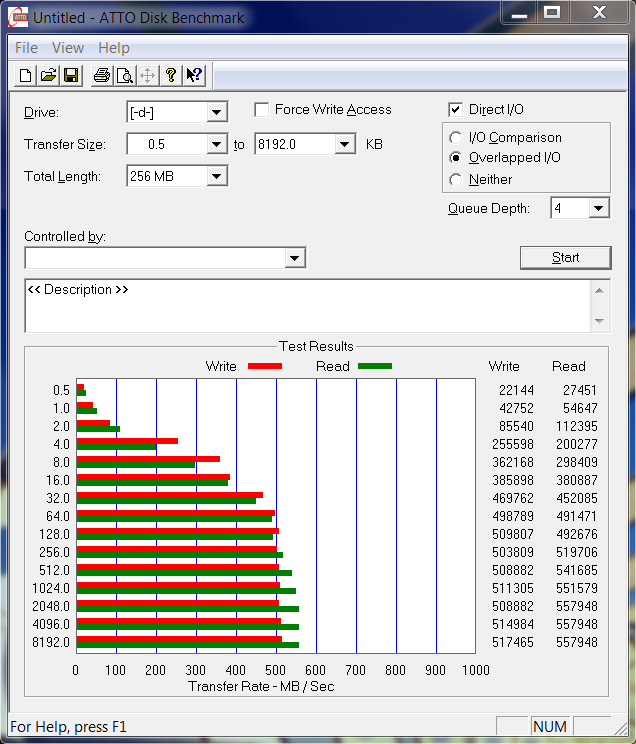Open the File menu
This screenshot has width=636, height=744.
pyautogui.click(x=27, y=48)
